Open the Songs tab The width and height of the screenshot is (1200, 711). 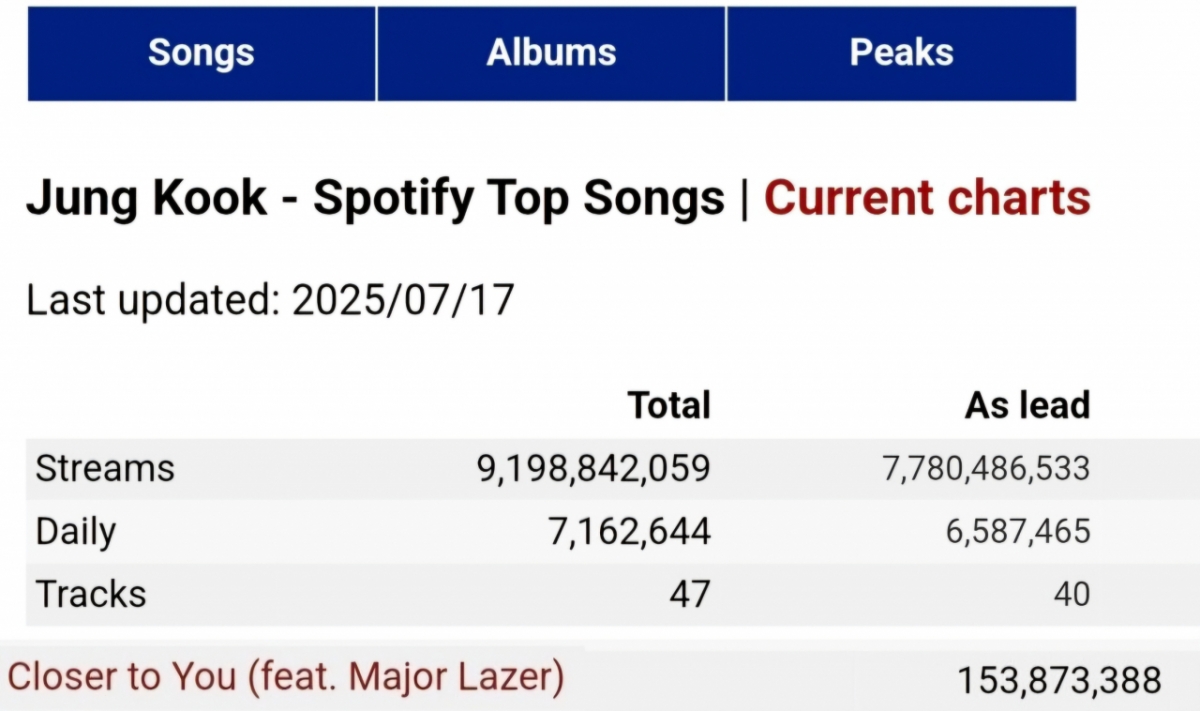click(x=201, y=53)
